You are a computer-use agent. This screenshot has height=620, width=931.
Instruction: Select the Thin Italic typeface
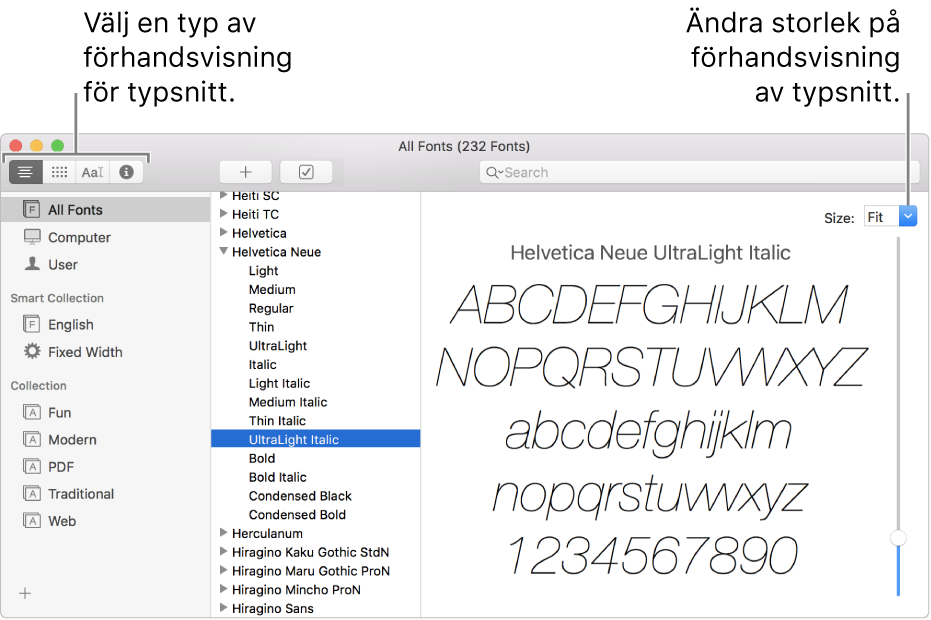tap(277, 421)
